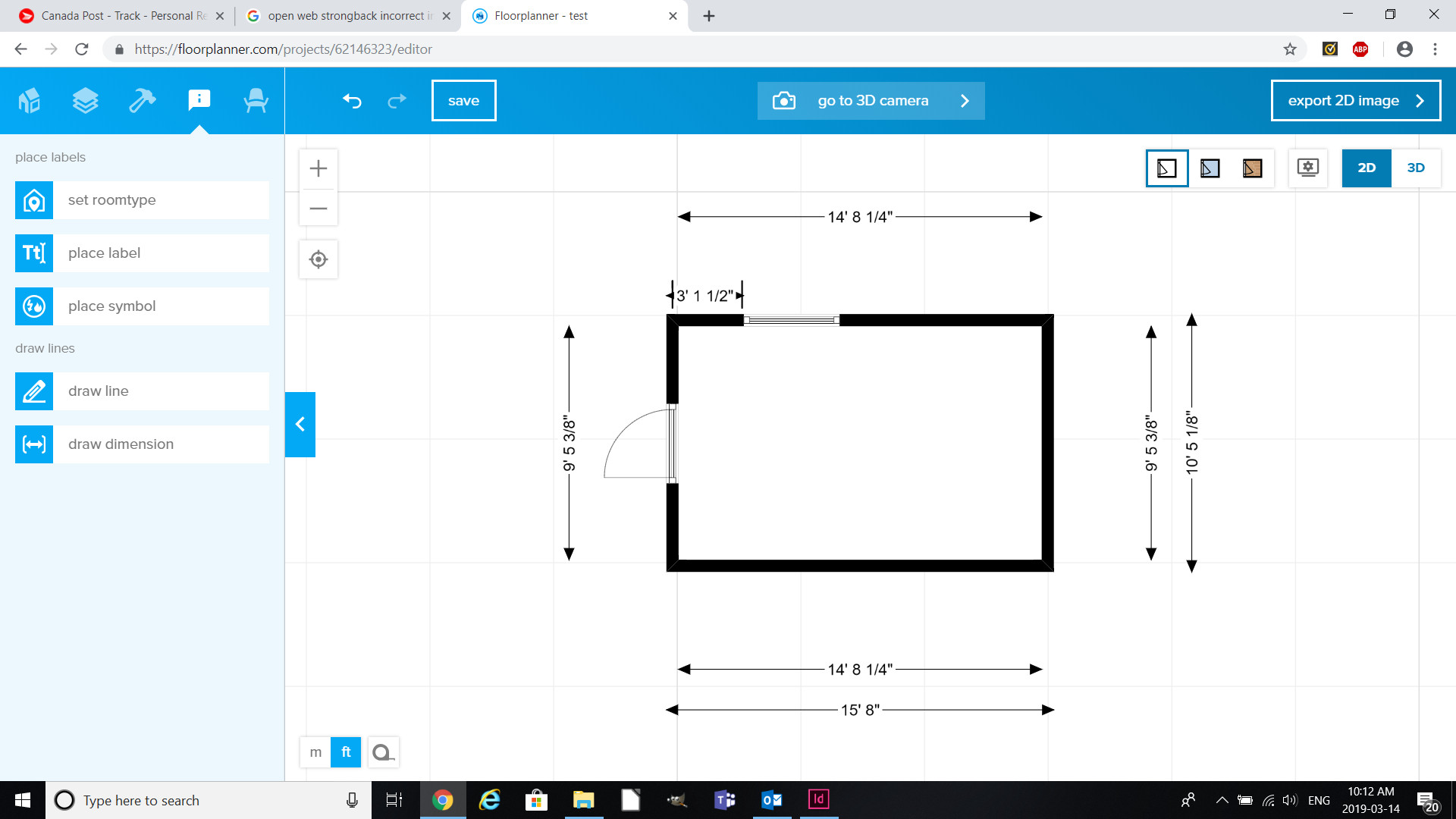
Task: Click the undo arrow icon
Action: click(351, 100)
